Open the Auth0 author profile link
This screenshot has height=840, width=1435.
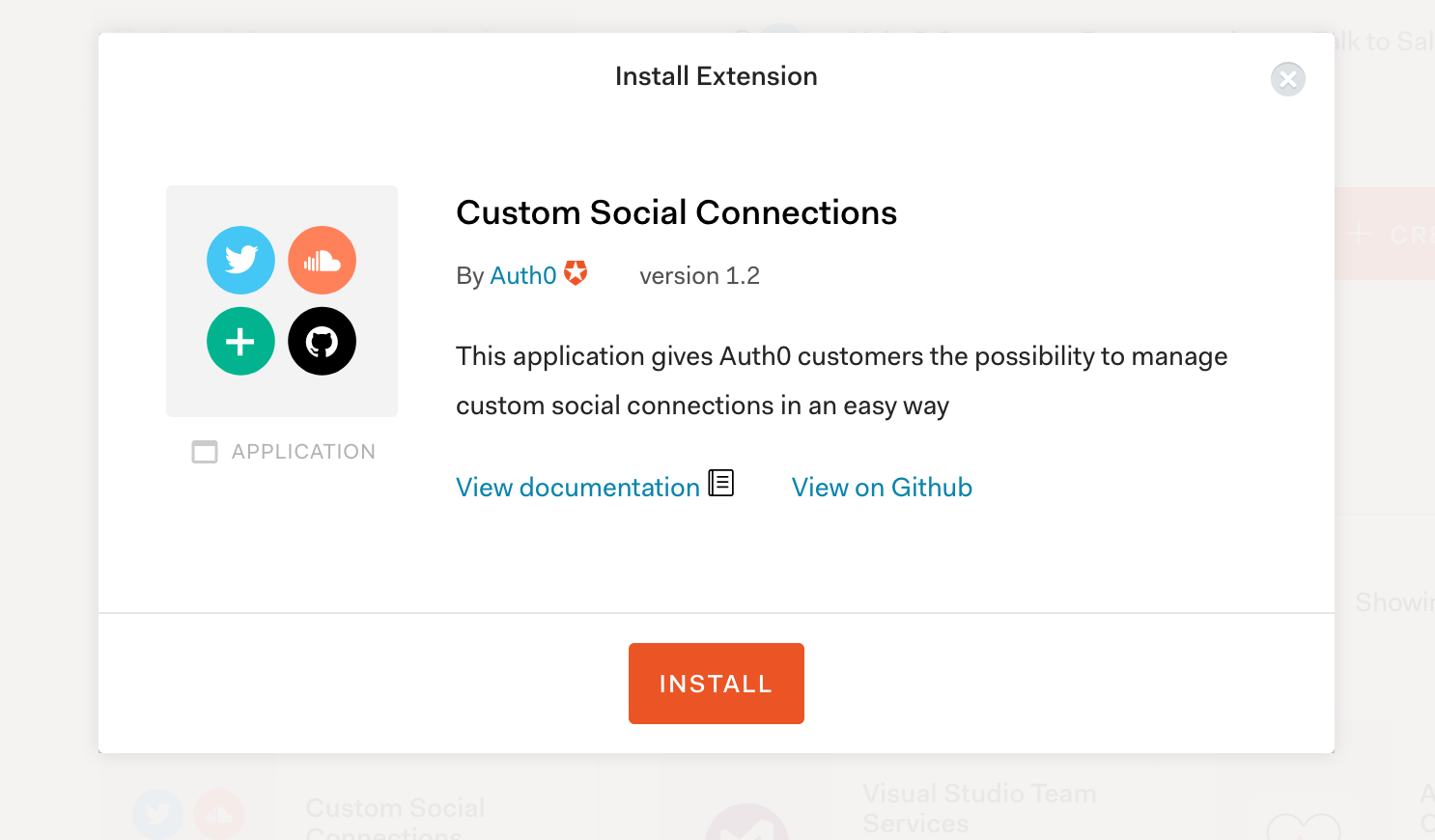point(522,275)
